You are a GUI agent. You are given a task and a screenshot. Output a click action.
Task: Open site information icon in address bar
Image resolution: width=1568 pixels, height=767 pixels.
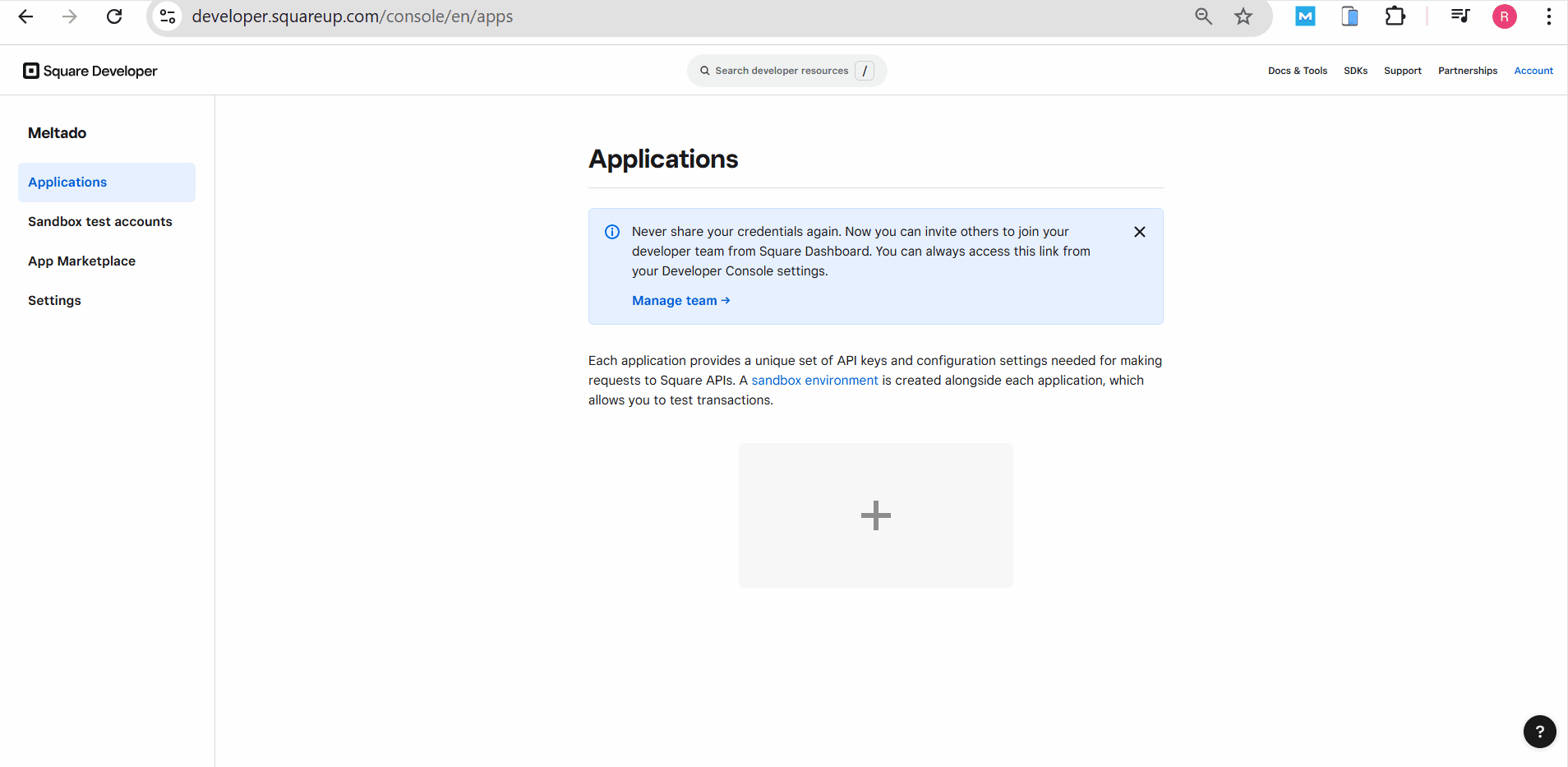pos(168,16)
